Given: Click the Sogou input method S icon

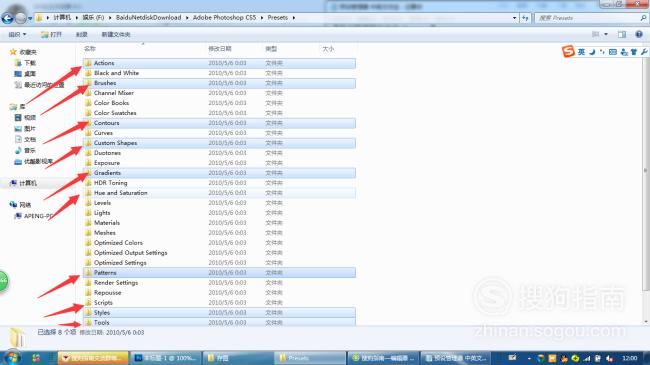Looking at the screenshot, I should 568,51.
